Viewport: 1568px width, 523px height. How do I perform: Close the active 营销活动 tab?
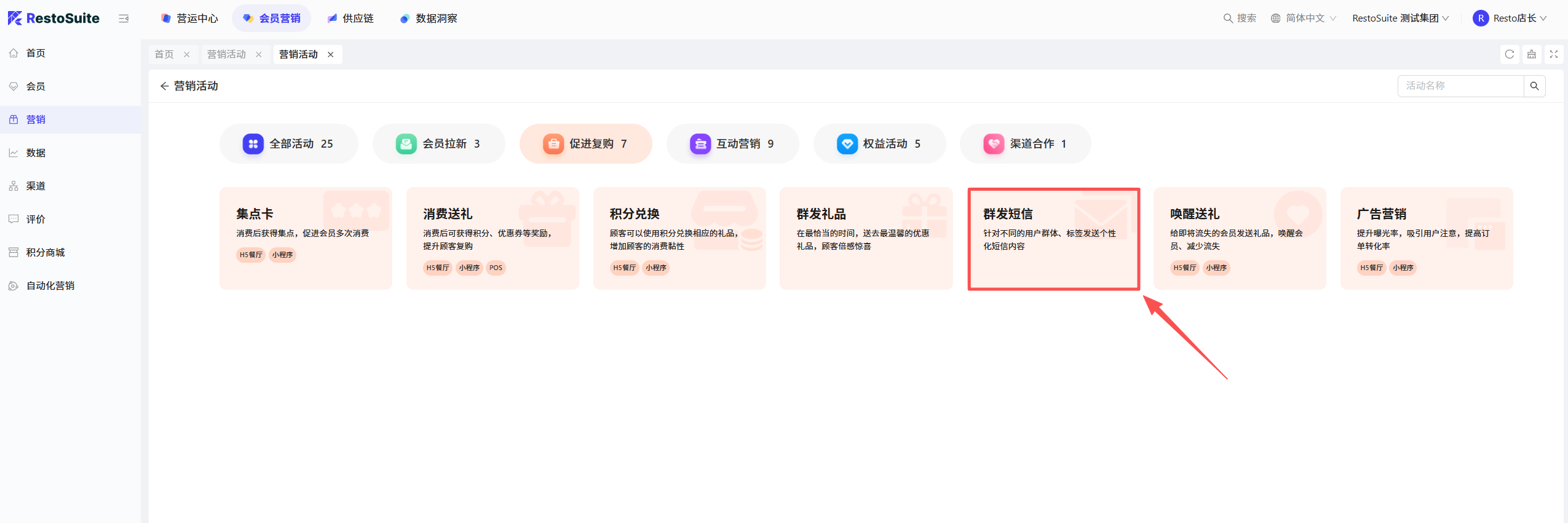tap(330, 54)
